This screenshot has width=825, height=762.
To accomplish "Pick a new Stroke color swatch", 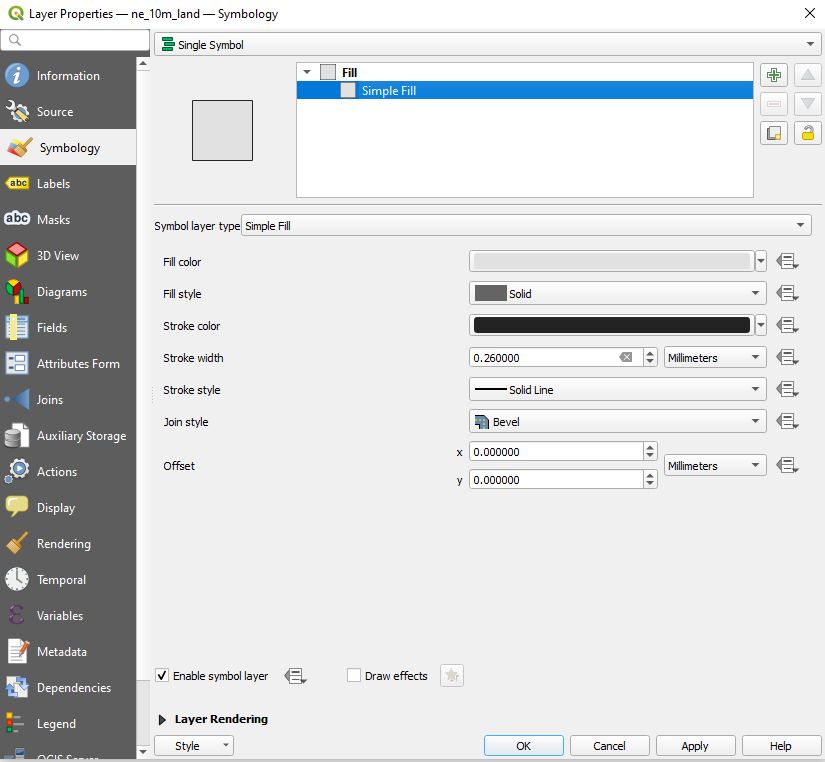I will [612, 325].
